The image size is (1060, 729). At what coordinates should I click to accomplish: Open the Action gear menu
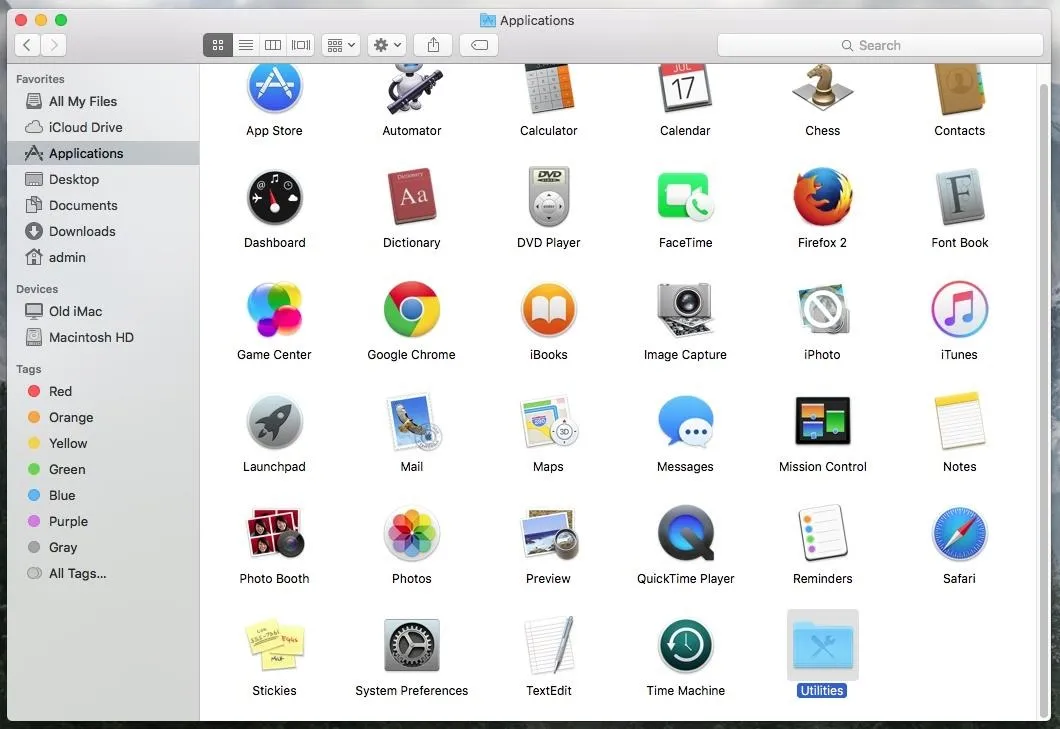pos(387,45)
